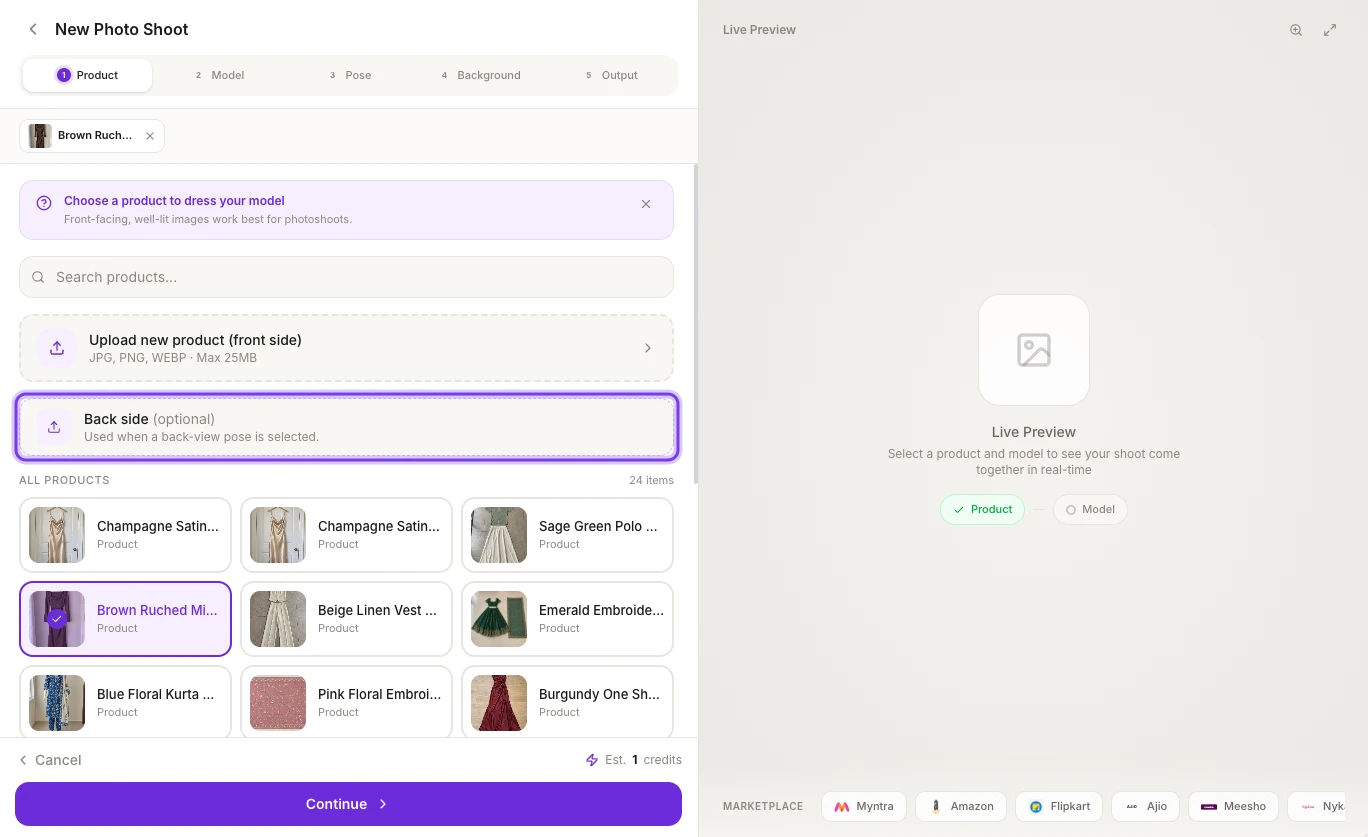The height and width of the screenshot is (837, 1368).
Task: Choose the Burgundy One Sh... product card
Action: tap(567, 702)
